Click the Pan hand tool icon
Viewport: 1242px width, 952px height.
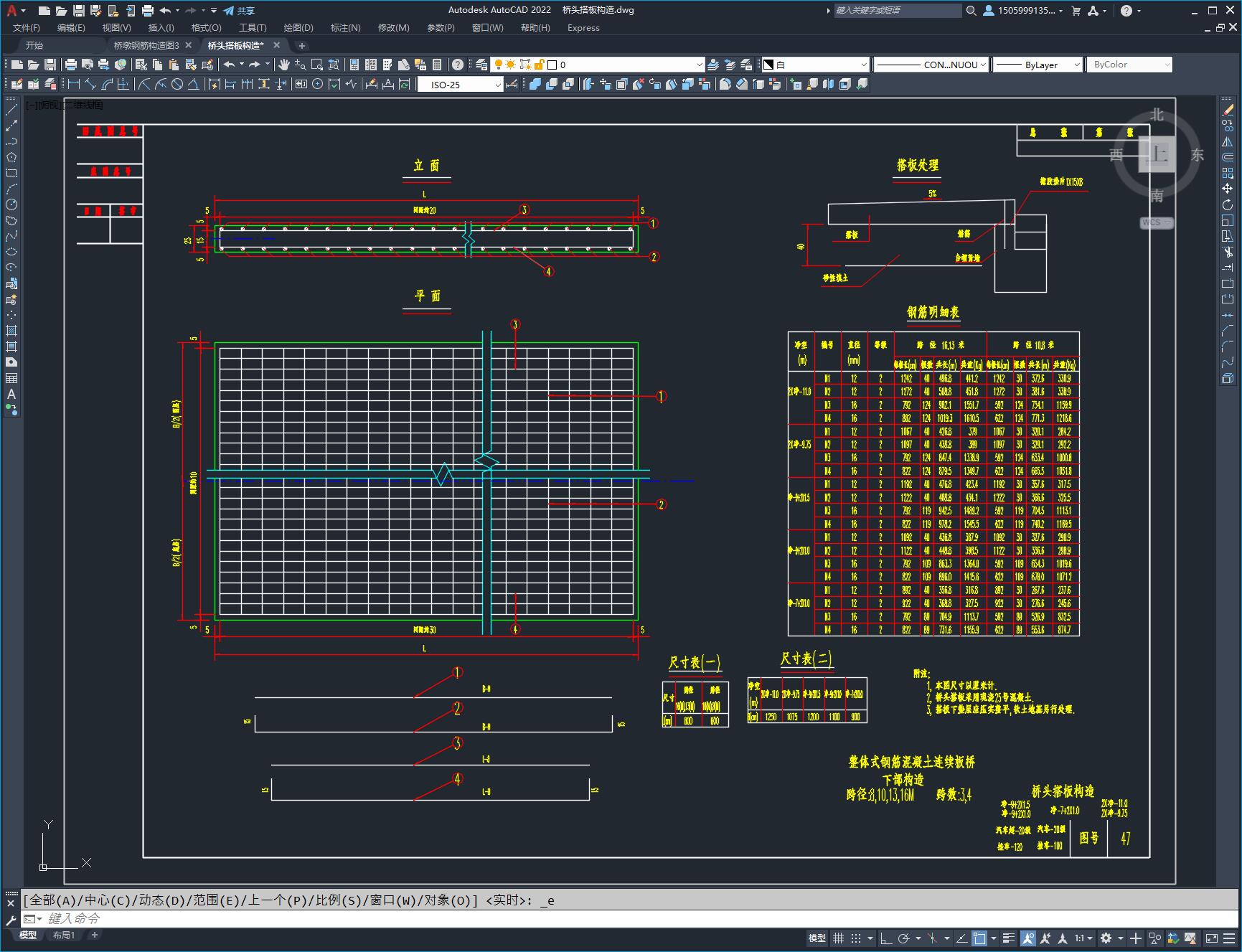[284, 65]
